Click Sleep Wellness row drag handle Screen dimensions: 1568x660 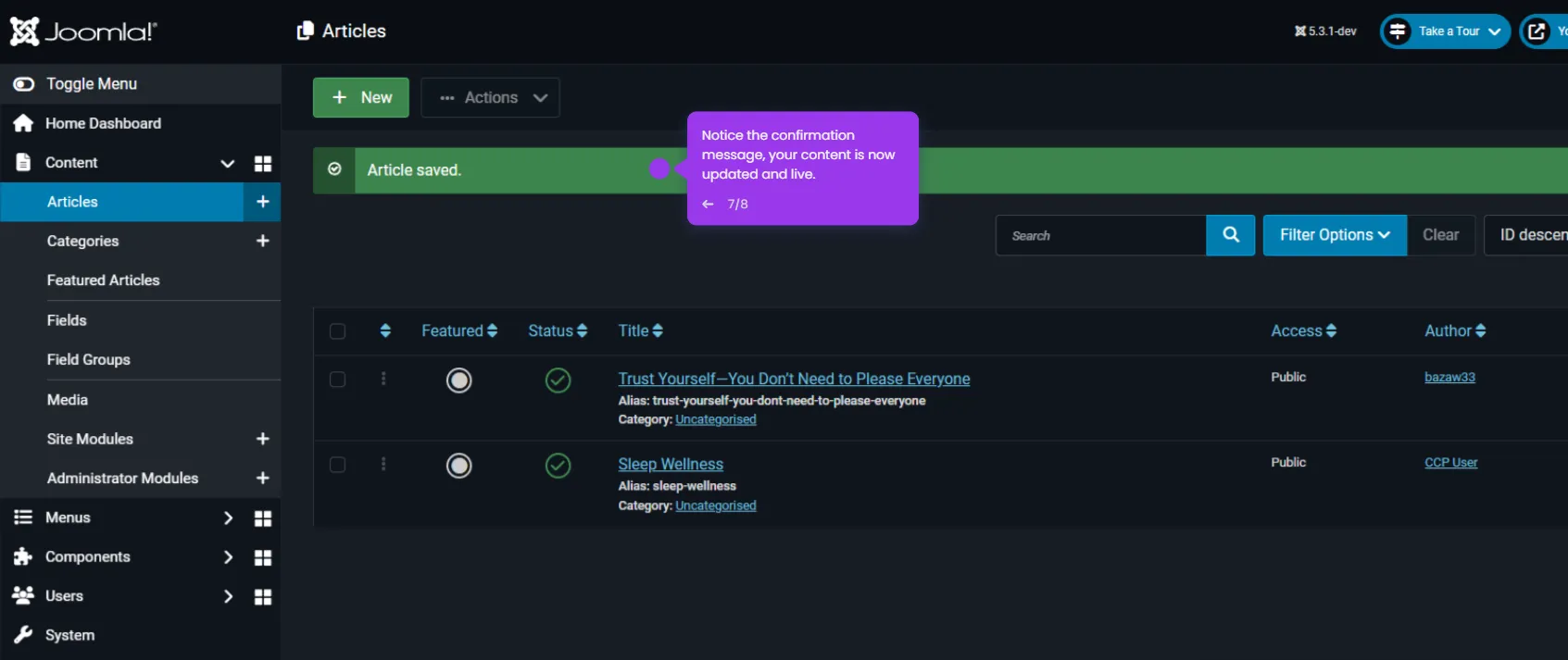click(x=383, y=464)
